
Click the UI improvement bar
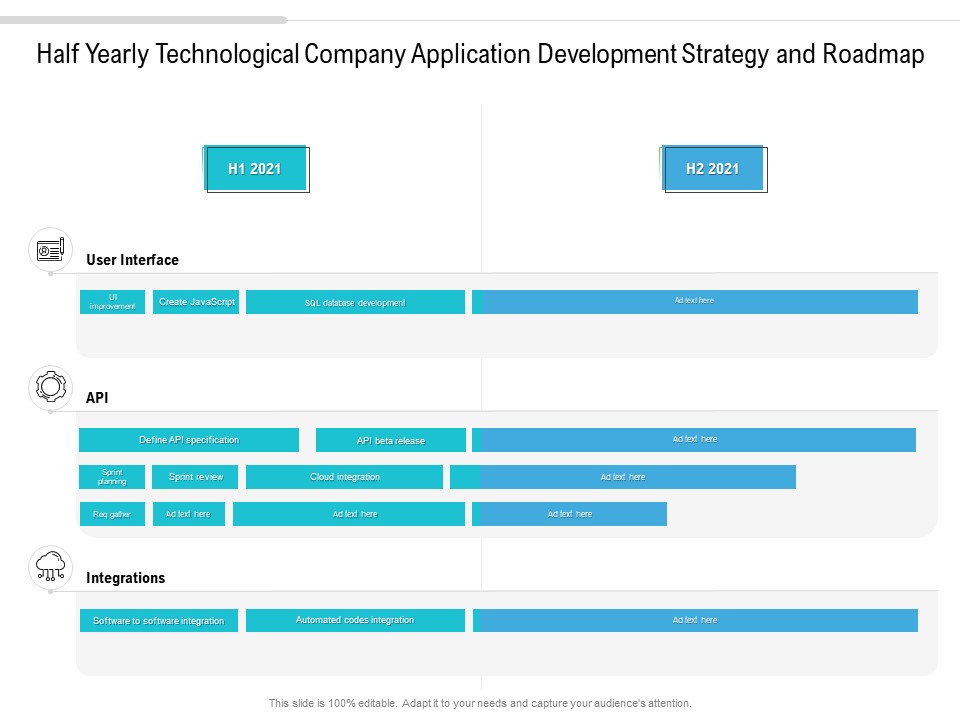[112, 302]
